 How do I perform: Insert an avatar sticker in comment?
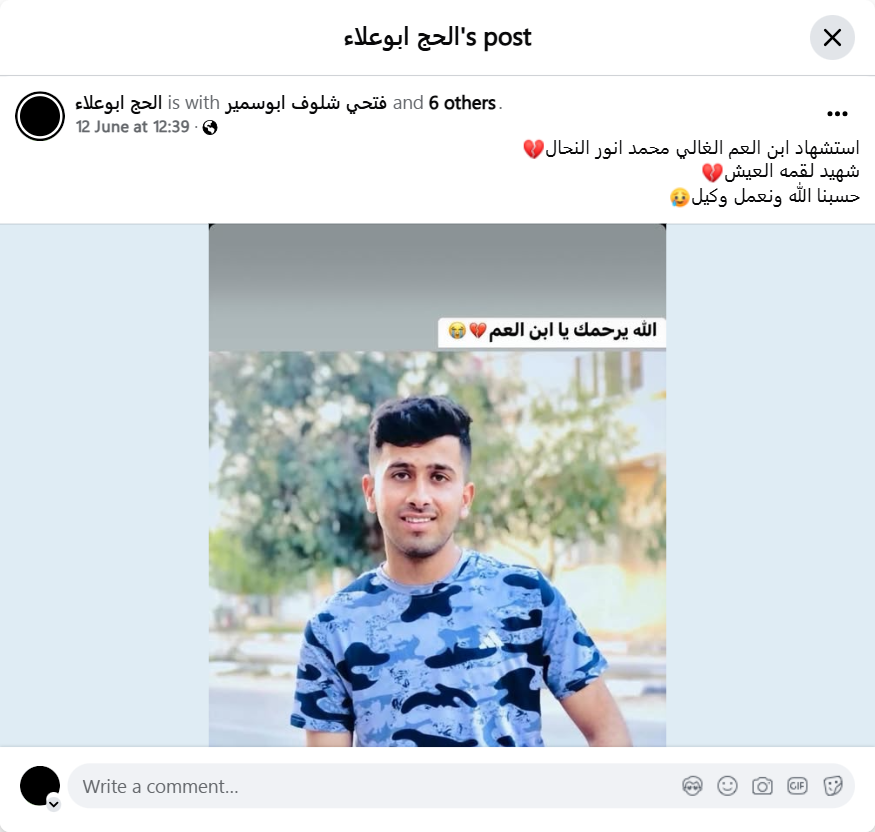coord(692,786)
